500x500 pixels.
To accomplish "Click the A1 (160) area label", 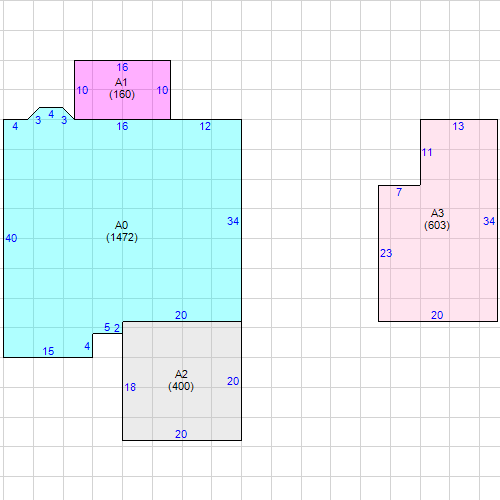I will pyautogui.click(x=122, y=88).
